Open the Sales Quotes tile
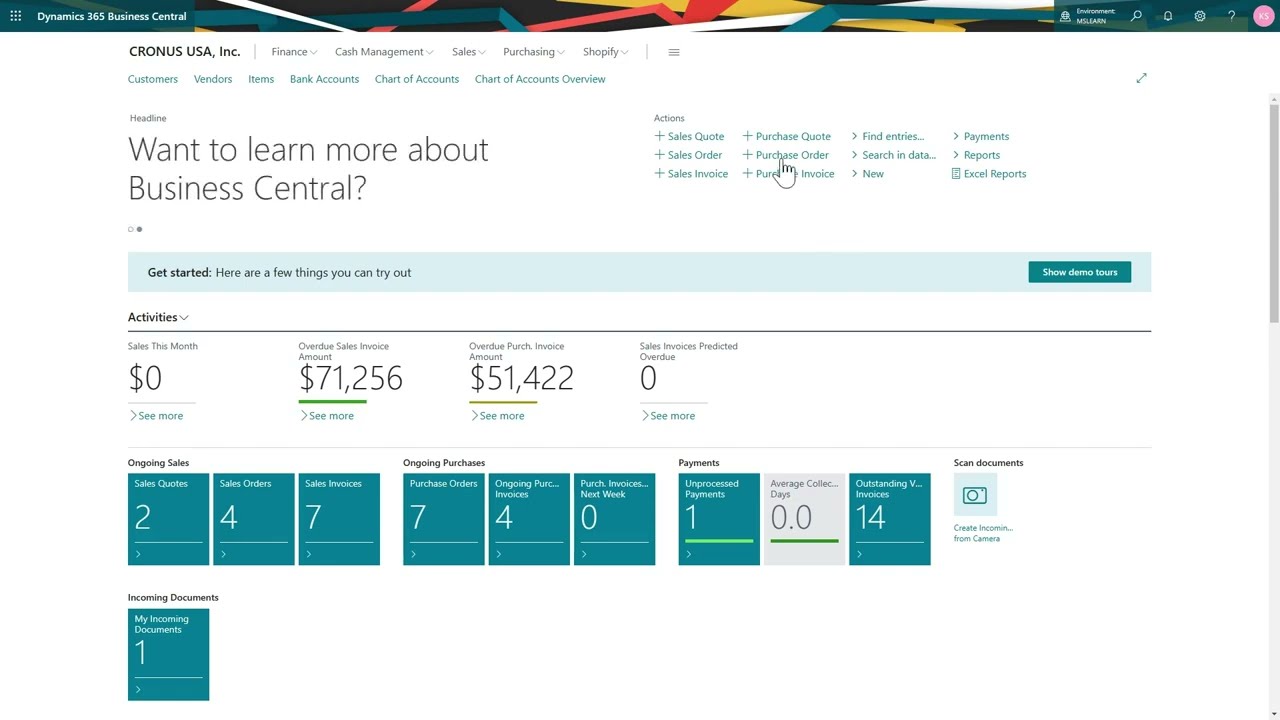Image resolution: width=1280 pixels, height=720 pixels. click(168, 519)
